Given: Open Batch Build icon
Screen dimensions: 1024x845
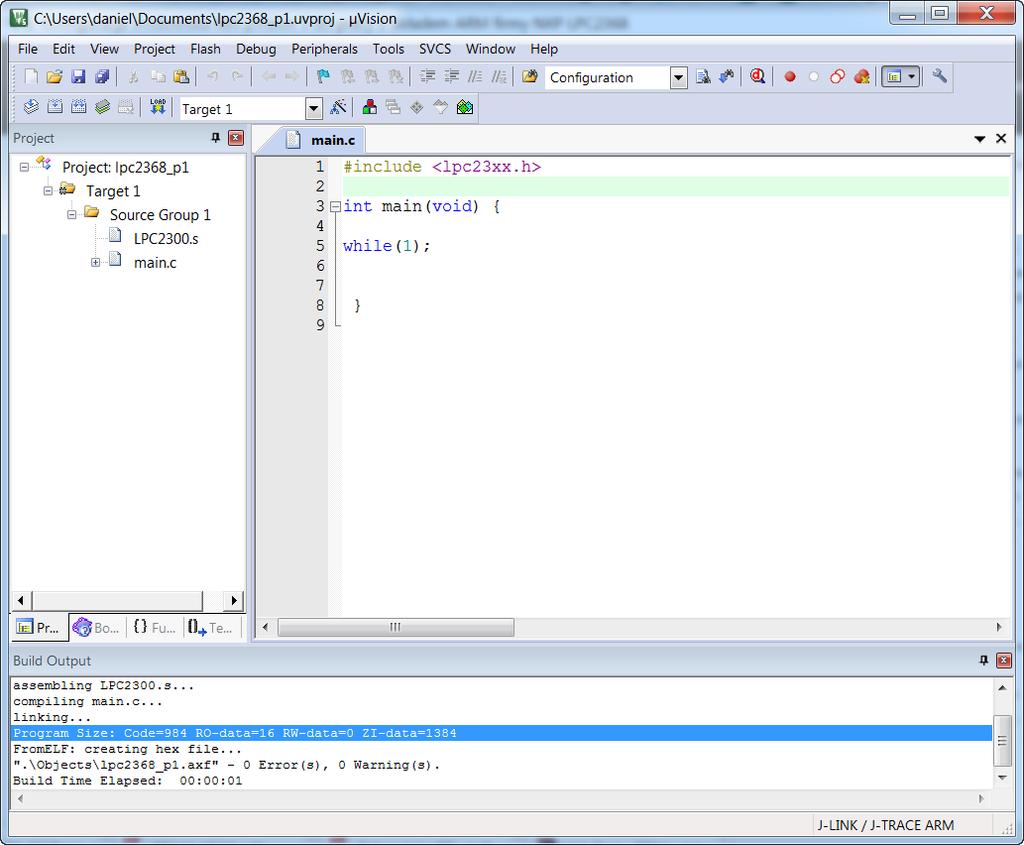Looking at the screenshot, I should pyautogui.click(x=102, y=107).
